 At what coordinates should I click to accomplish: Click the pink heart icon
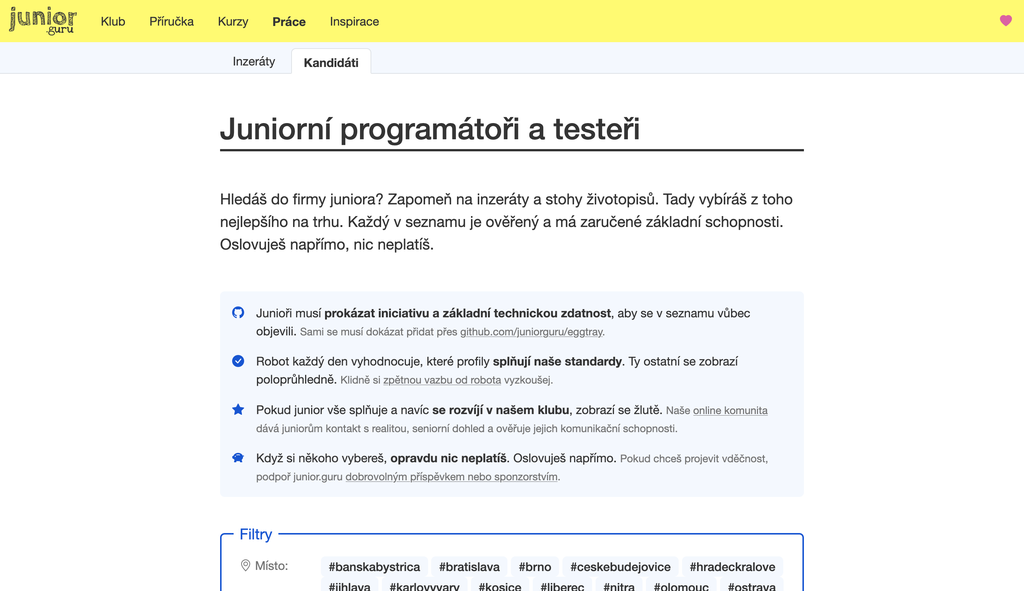pyautogui.click(x=1005, y=21)
